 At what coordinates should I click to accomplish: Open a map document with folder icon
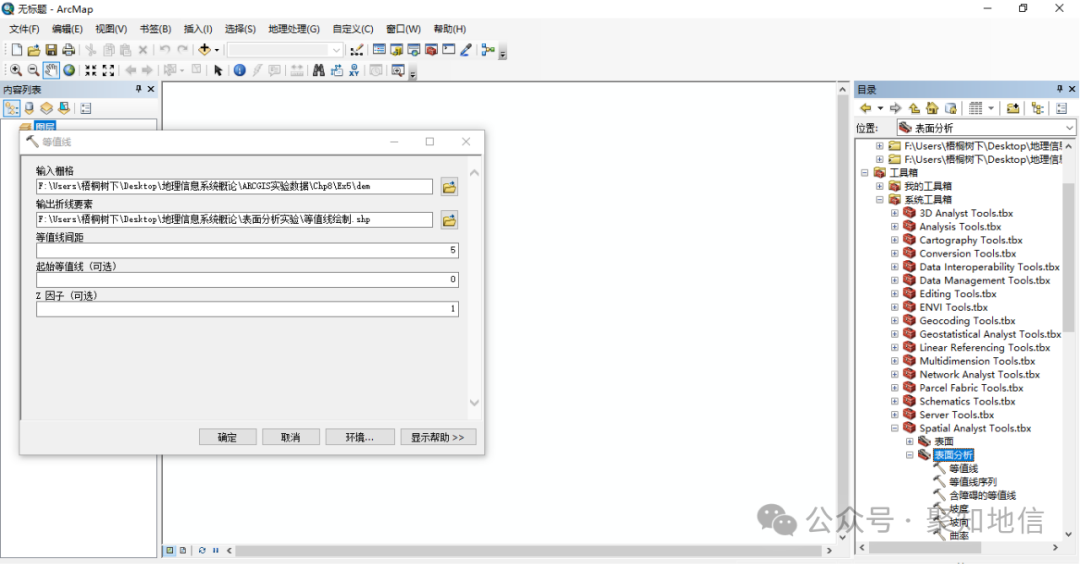34,50
